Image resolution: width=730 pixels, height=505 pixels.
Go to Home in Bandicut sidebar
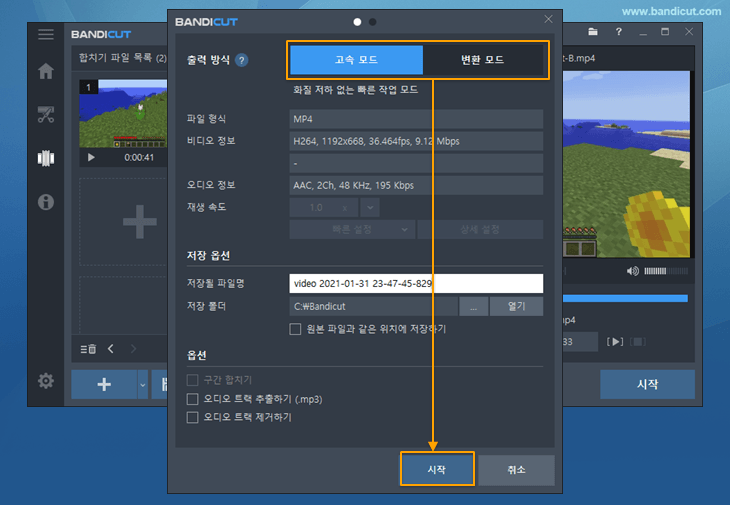click(46, 71)
